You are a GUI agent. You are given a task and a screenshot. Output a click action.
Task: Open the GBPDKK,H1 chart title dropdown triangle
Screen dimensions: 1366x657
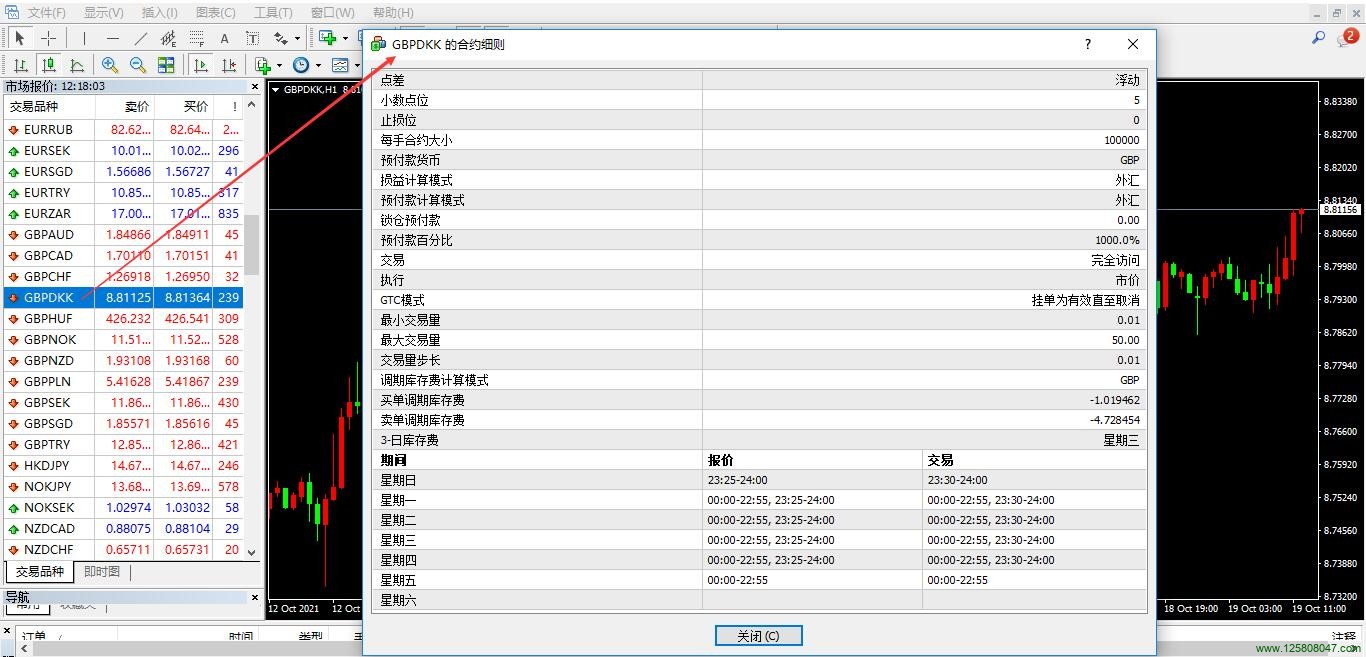(x=276, y=89)
